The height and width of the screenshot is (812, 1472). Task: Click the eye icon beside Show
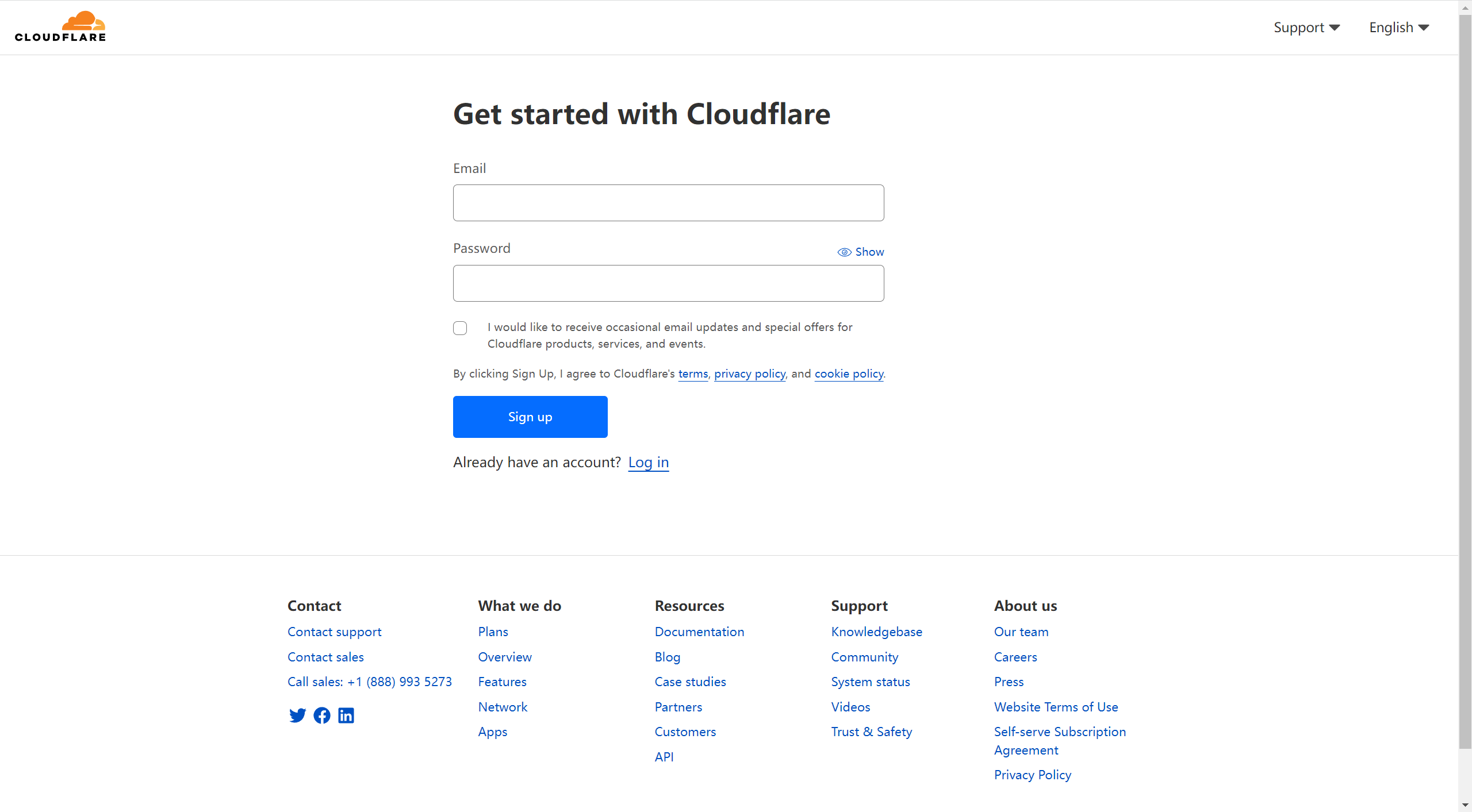(x=844, y=252)
